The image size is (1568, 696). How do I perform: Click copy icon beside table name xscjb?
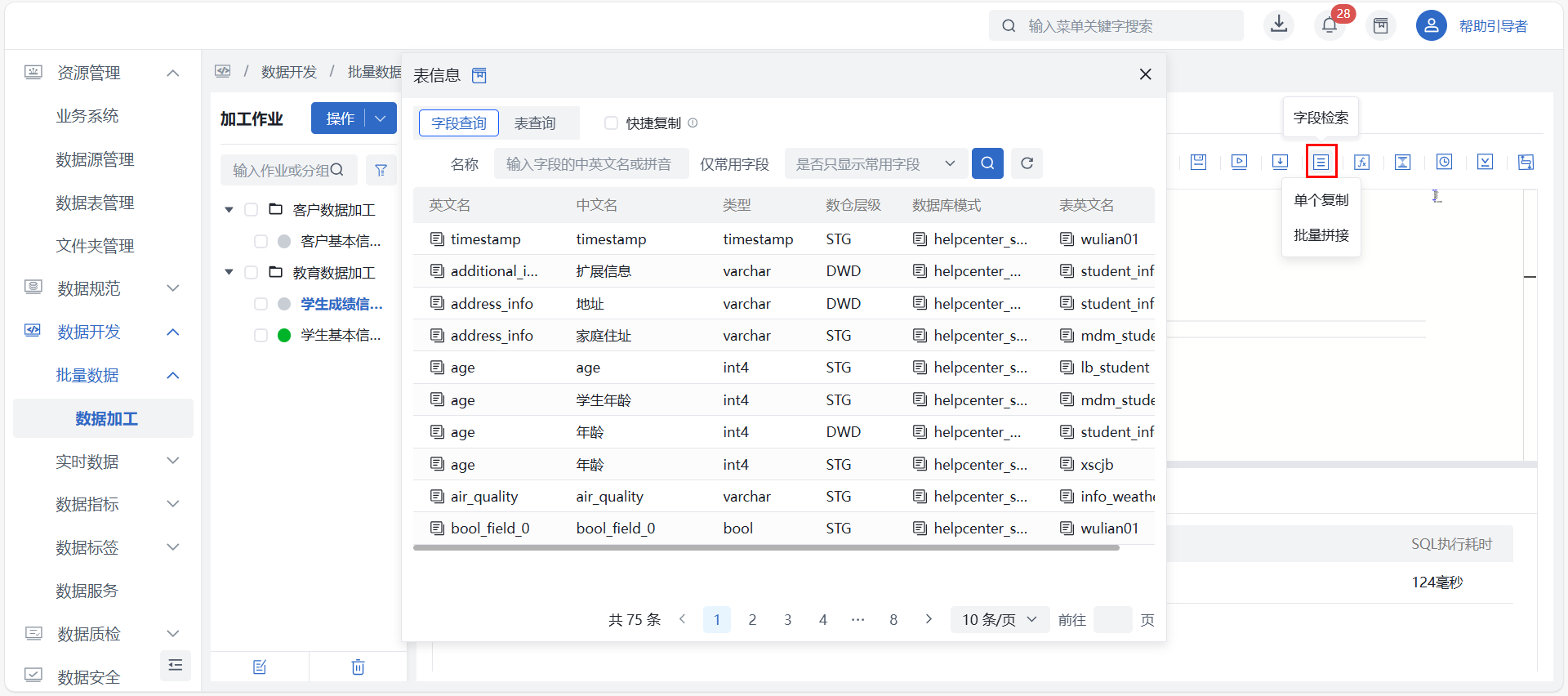tap(1067, 464)
